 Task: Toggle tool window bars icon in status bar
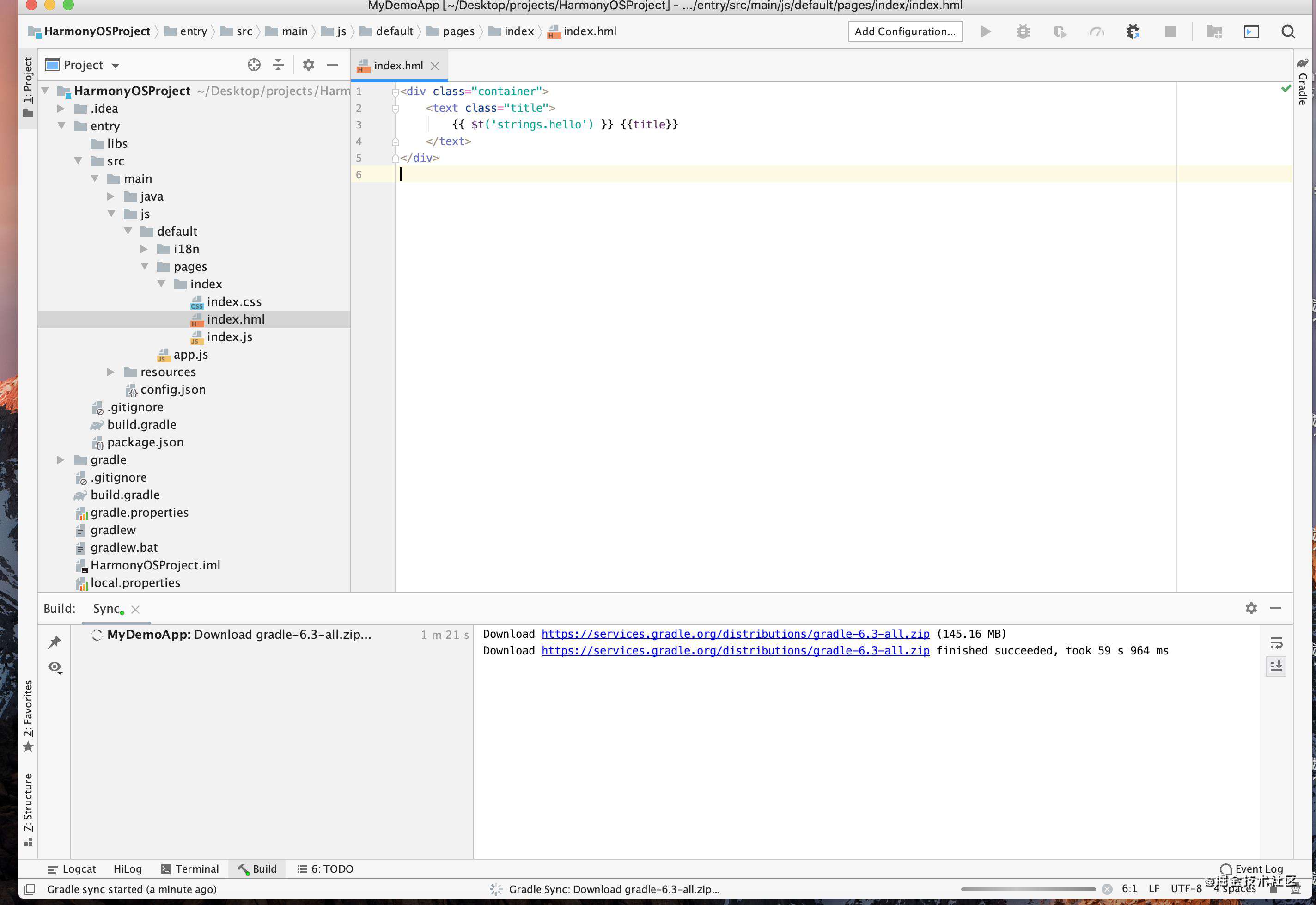[x=30, y=888]
